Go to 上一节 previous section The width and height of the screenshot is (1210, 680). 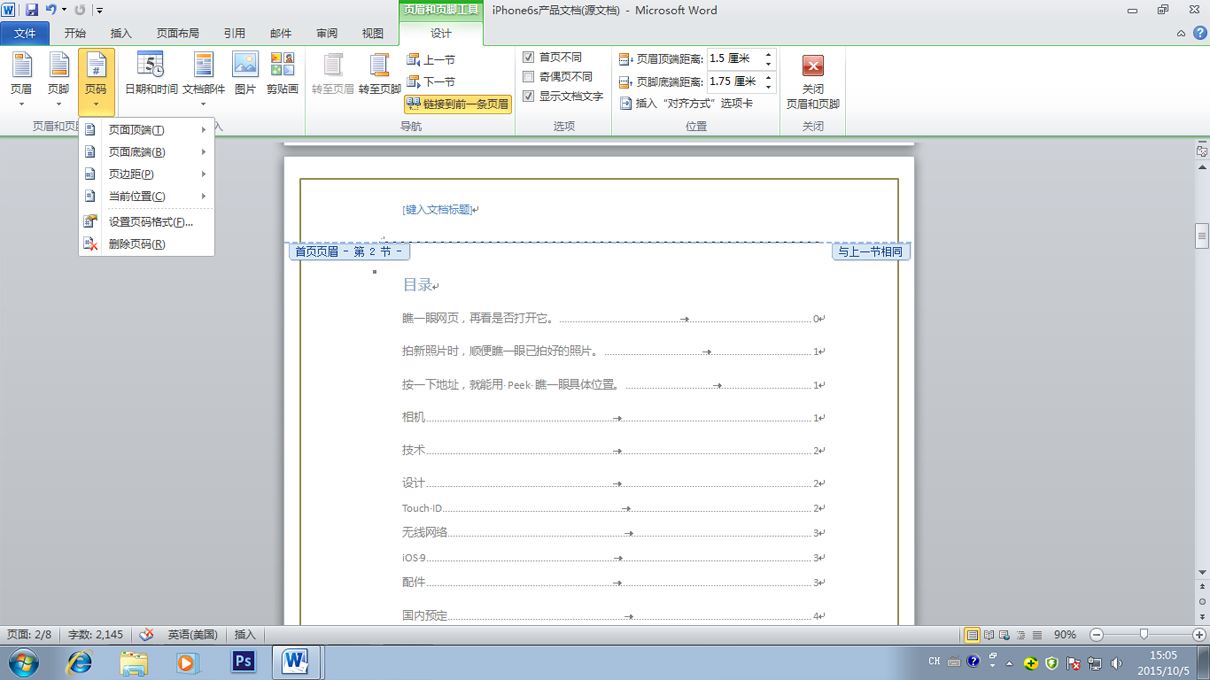coord(431,60)
